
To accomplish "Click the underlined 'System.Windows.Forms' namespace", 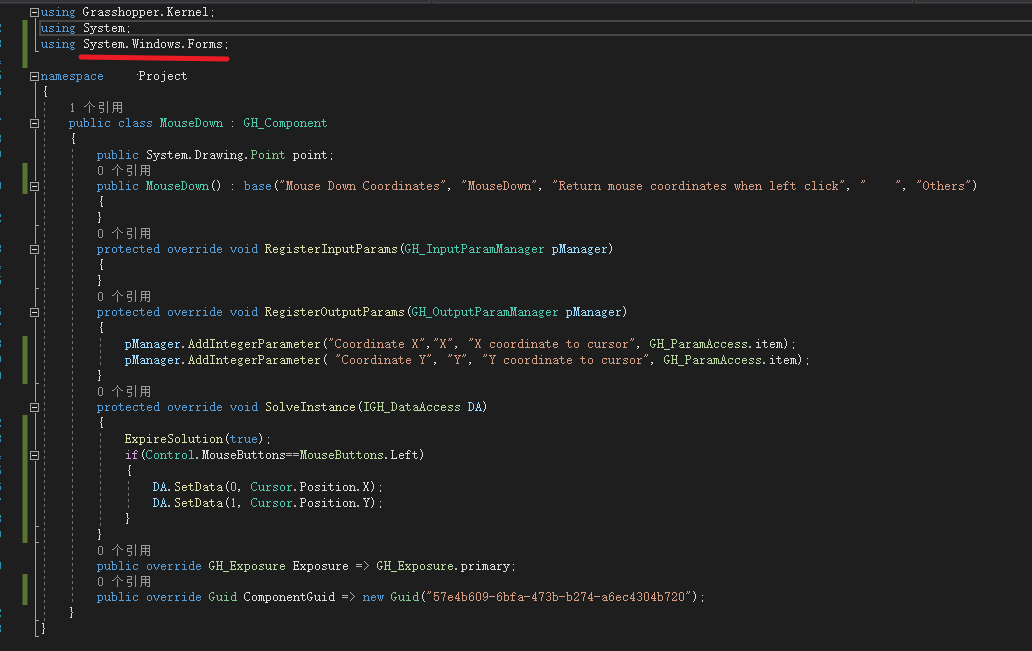I will click(x=153, y=44).
